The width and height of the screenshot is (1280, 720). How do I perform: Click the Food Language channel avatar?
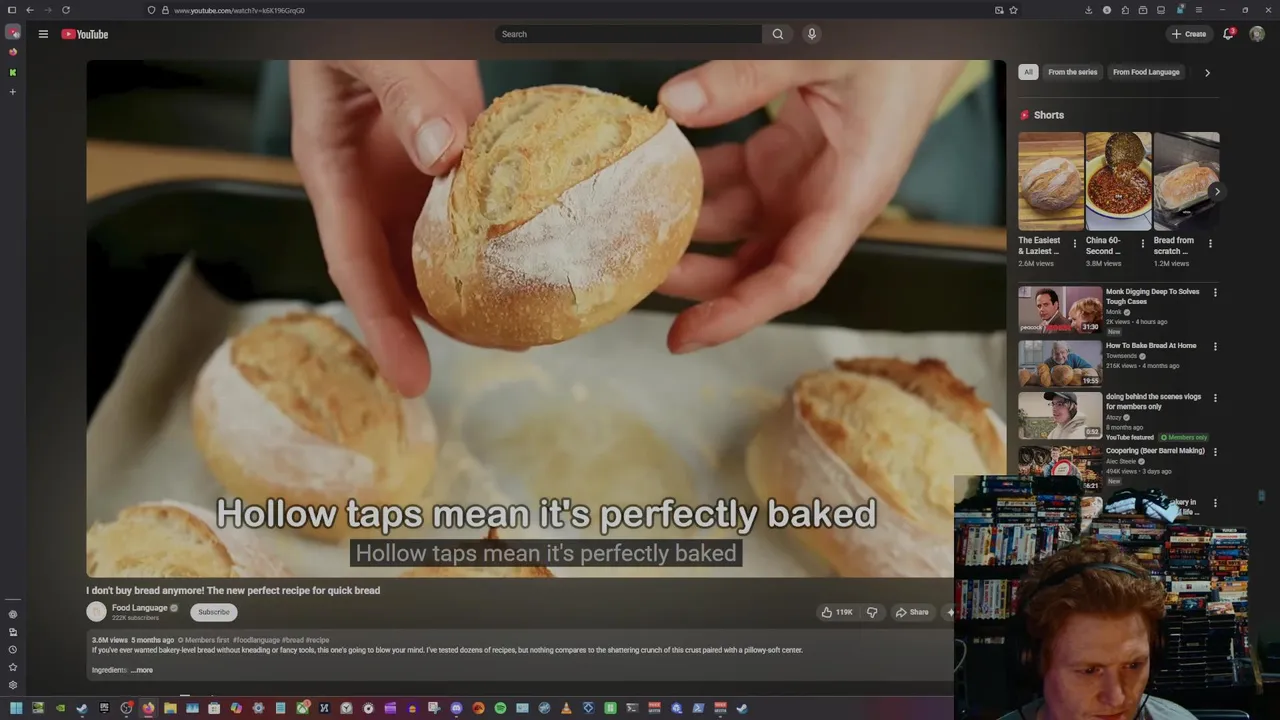pyautogui.click(x=96, y=612)
